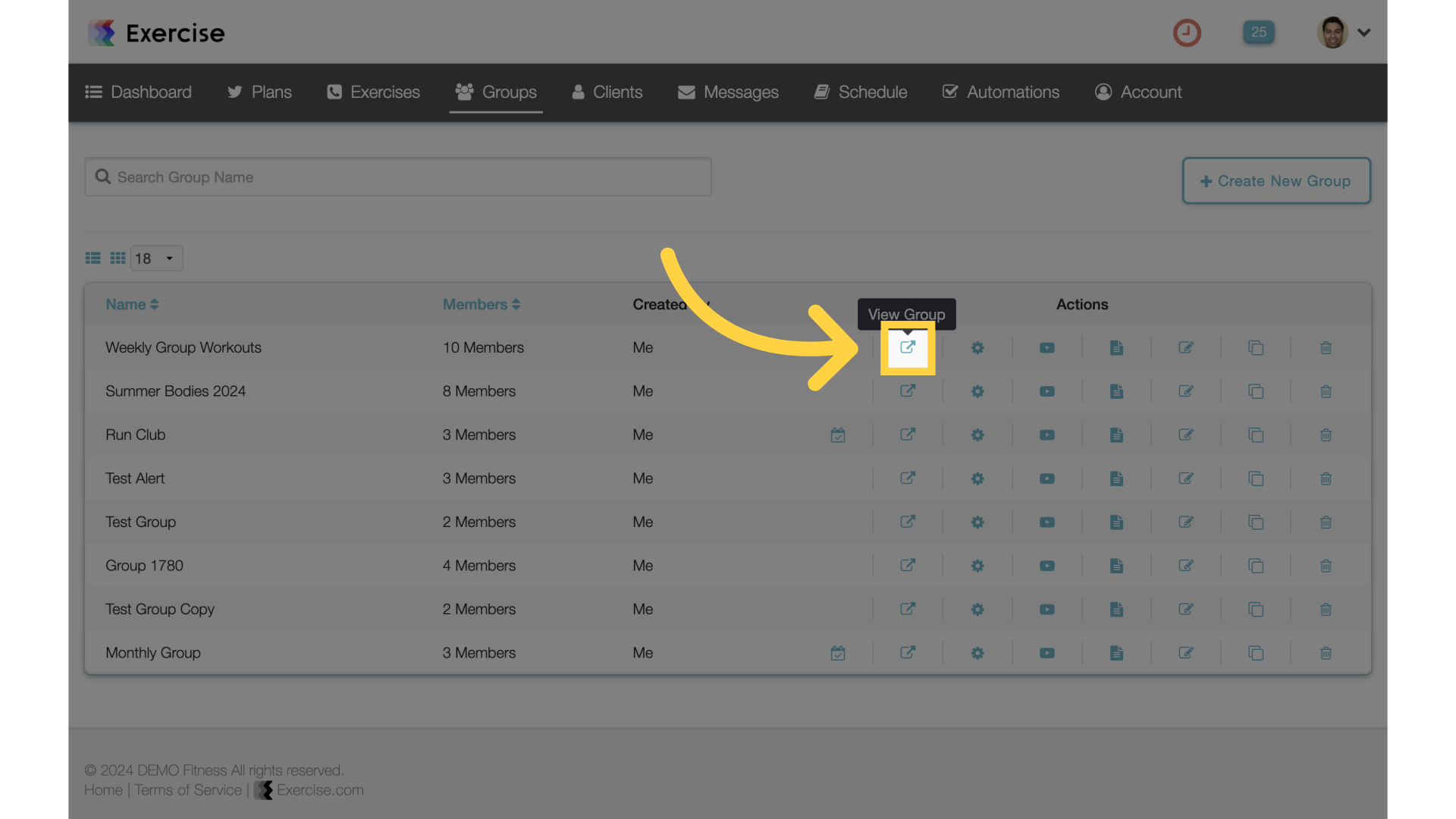Click the 4 Members cell
Image resolution: width=1456 pixels, height=819 pixels.
(479, 566)
